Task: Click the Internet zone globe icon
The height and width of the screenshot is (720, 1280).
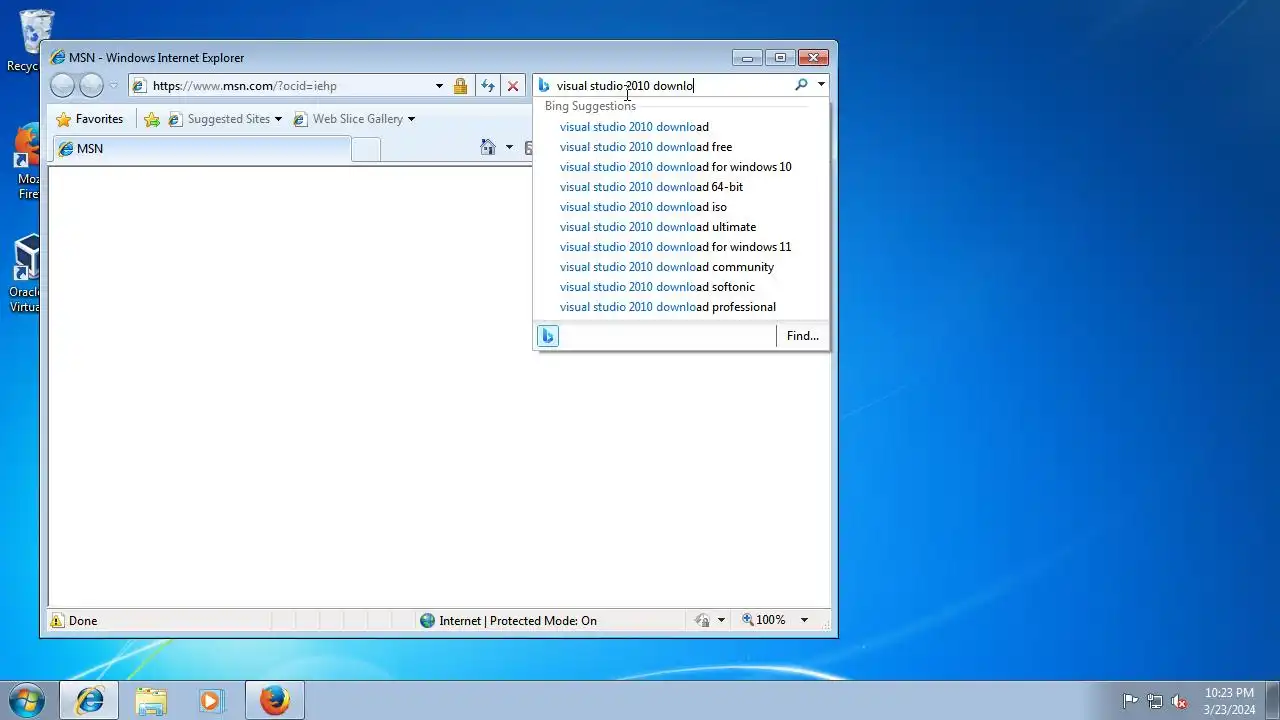Action: click(x=428, y=621)
